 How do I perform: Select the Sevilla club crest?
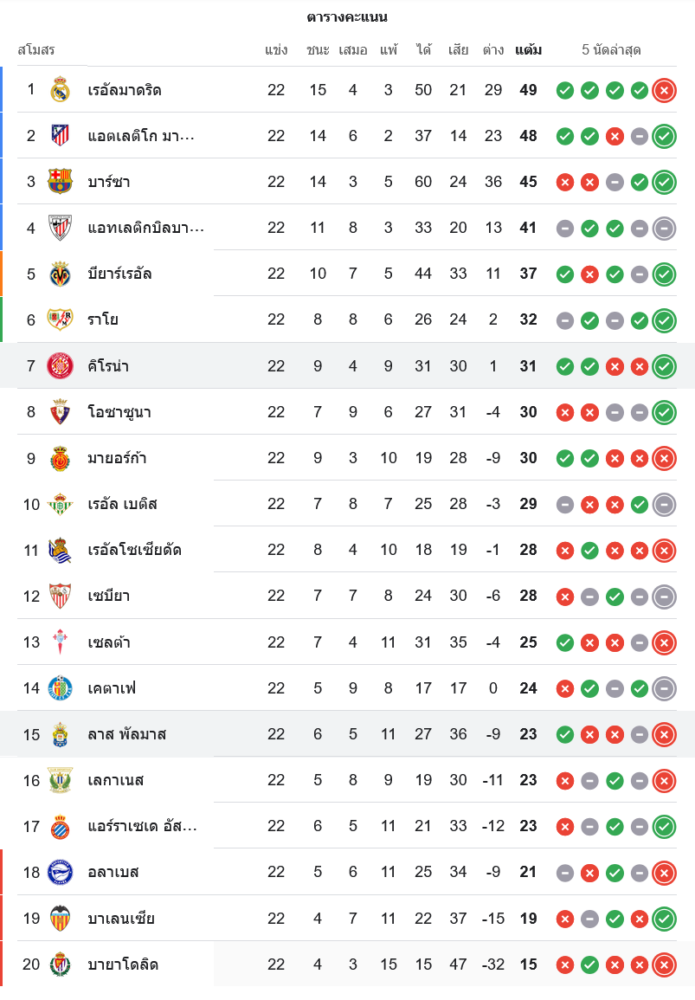point(60,596)
